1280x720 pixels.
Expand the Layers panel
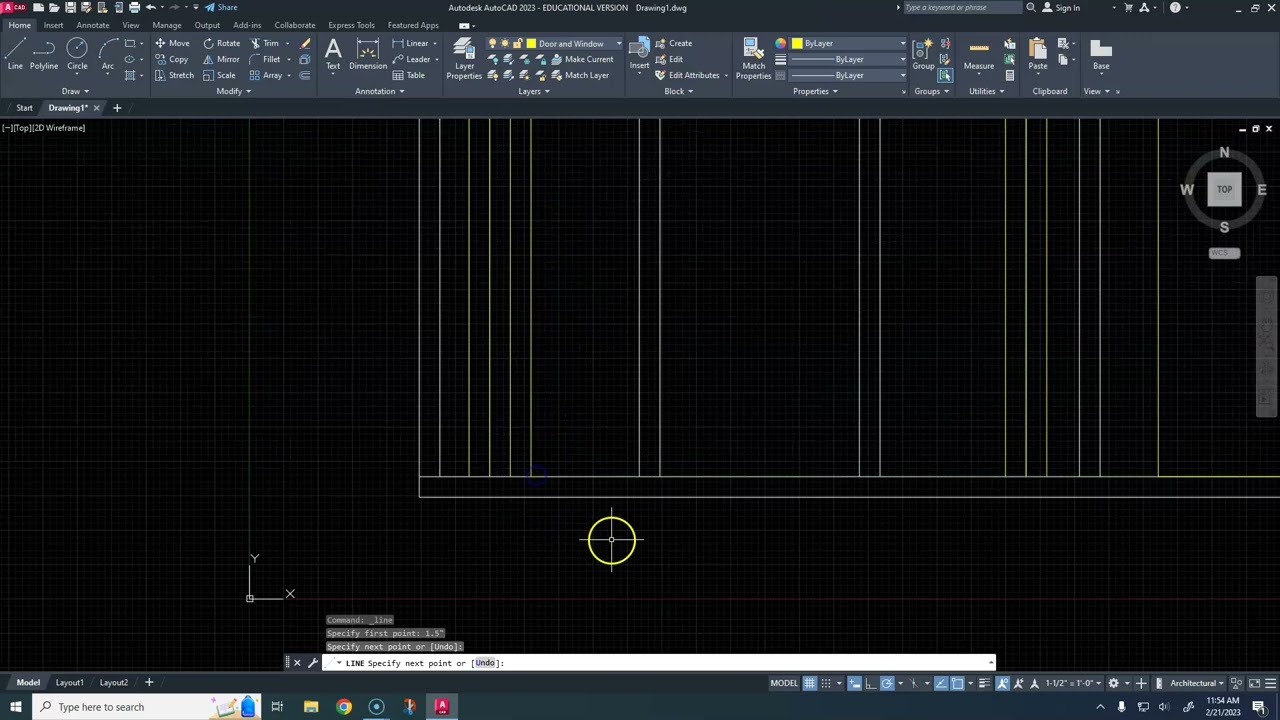point(534,91)
